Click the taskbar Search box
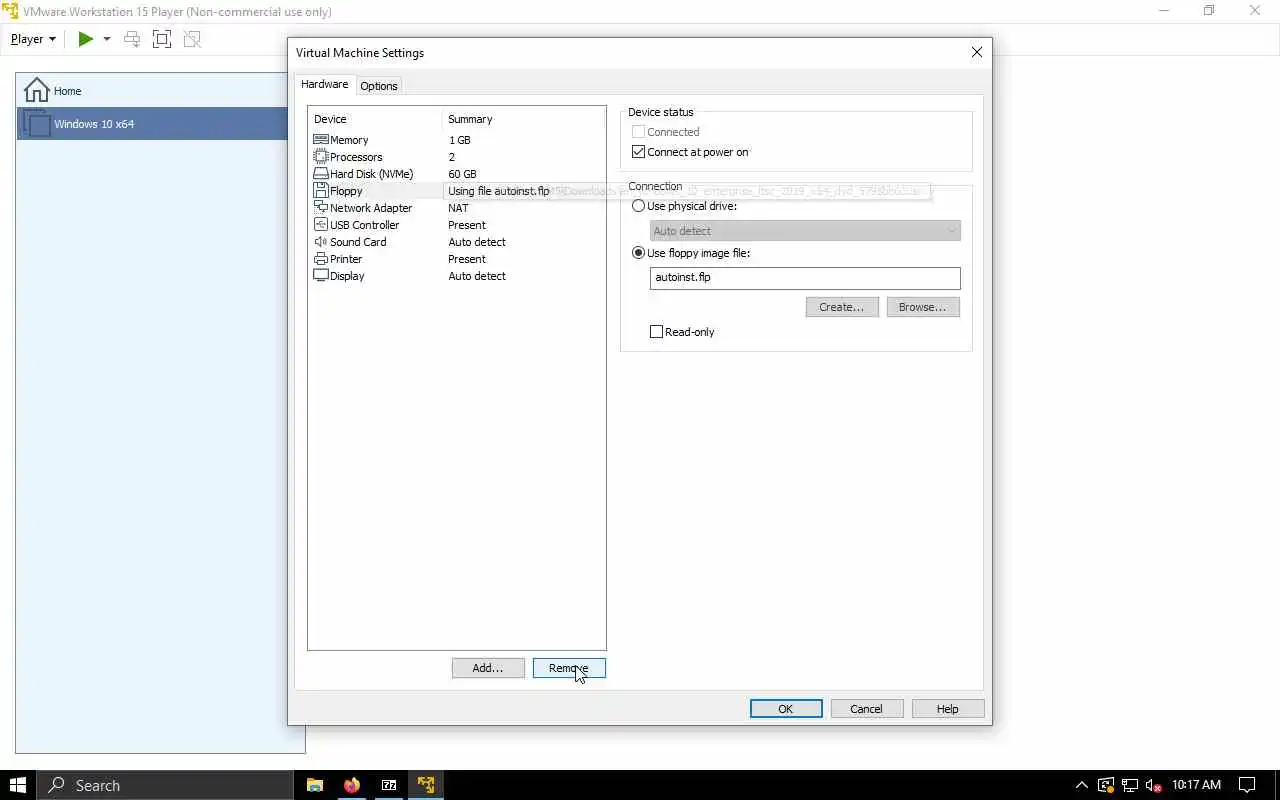The image size is (1280, 800). 164,785
